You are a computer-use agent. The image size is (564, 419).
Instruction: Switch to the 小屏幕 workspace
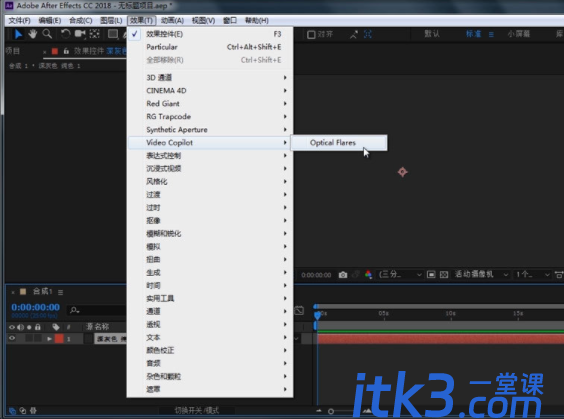point(519,34)
